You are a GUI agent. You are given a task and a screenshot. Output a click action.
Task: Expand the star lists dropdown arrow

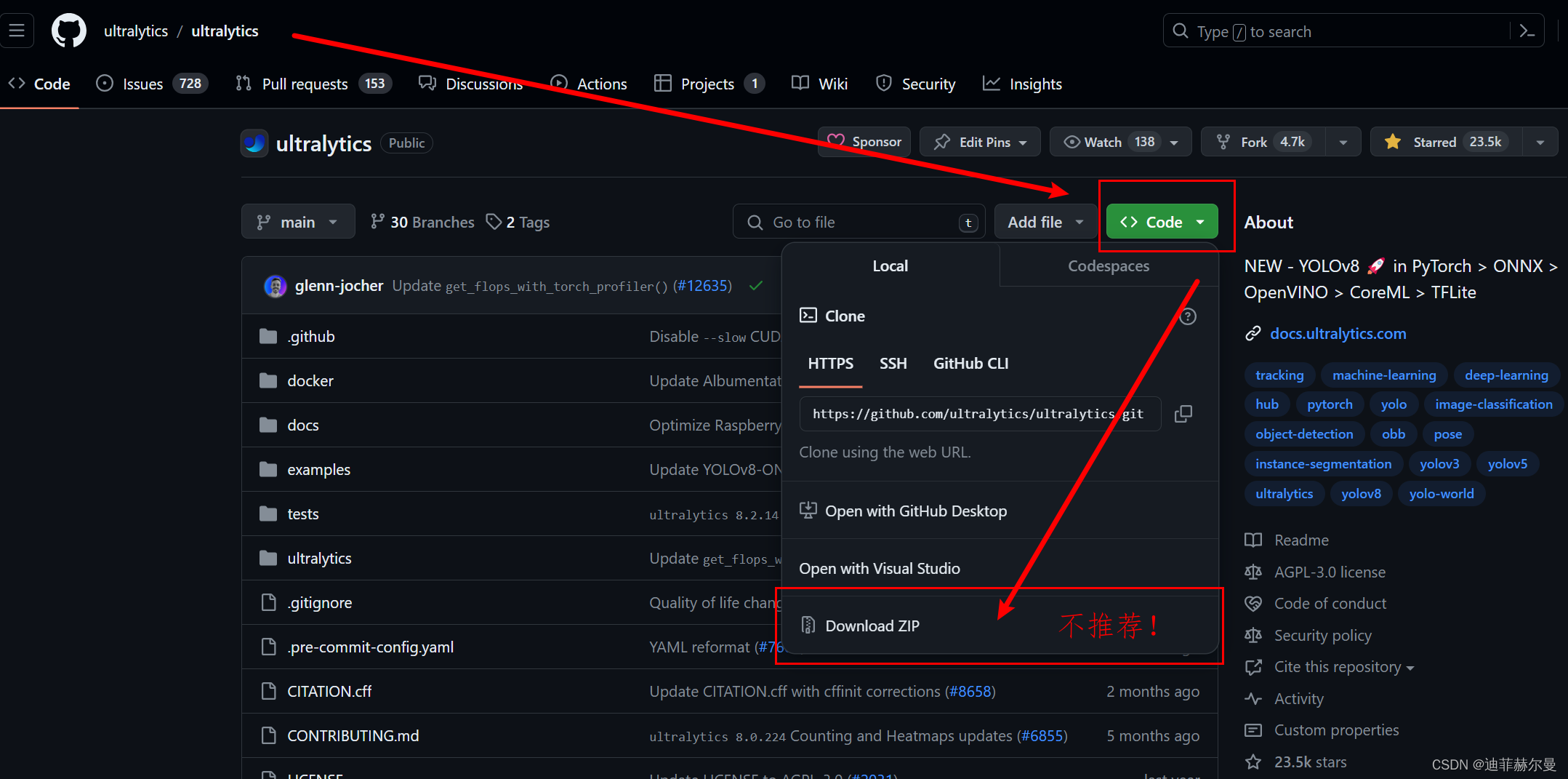pyautogui.click(x=1540, y=142)
